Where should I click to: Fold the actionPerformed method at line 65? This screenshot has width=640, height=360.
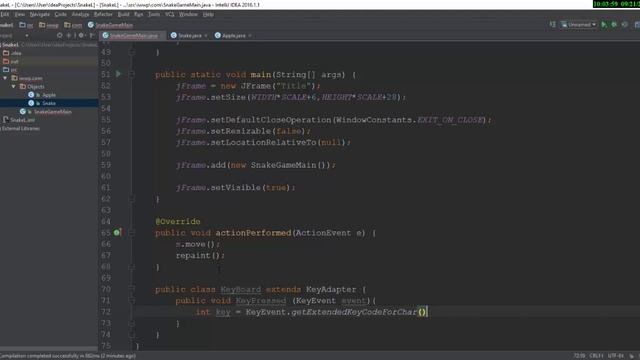[x=131, y=233]
